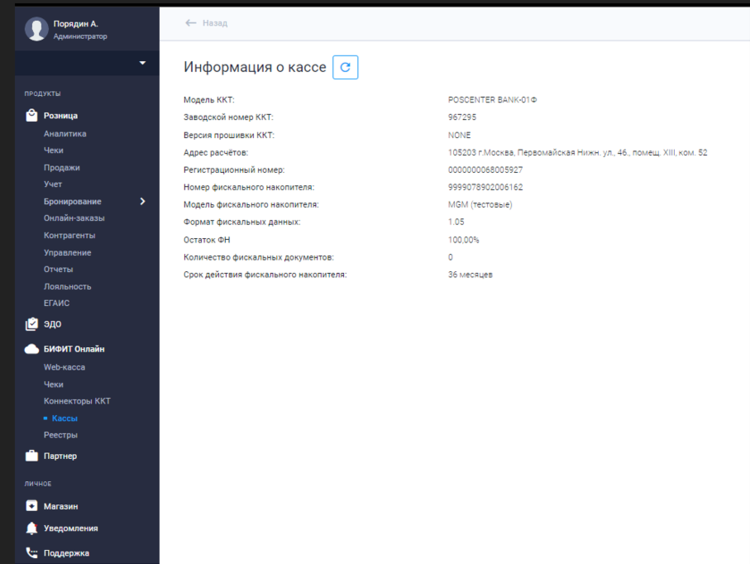The height and width of the screenshot is (564, 750).
Task: Expand the Бронирование submenu chevron
Action: [142, 201]
